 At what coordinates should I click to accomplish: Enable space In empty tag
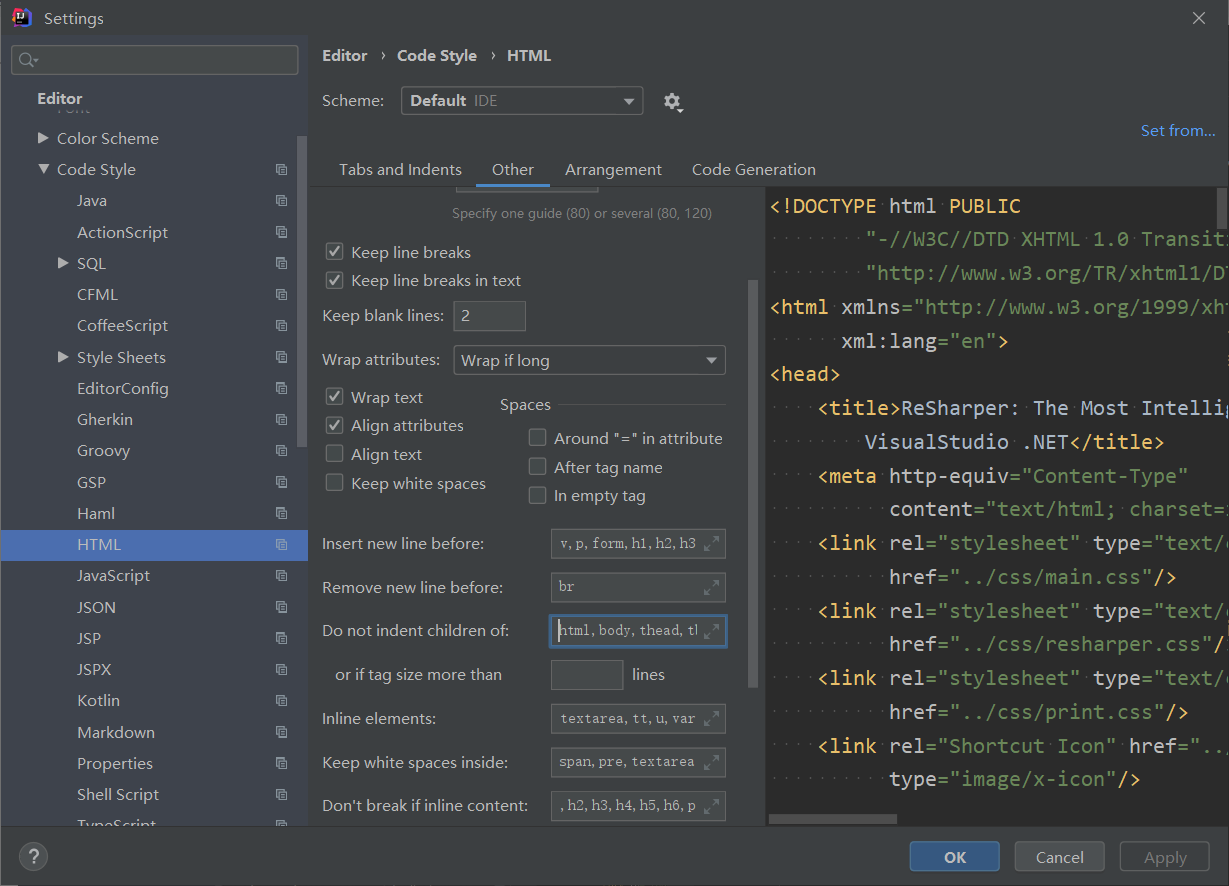click(x=538, y=495)
